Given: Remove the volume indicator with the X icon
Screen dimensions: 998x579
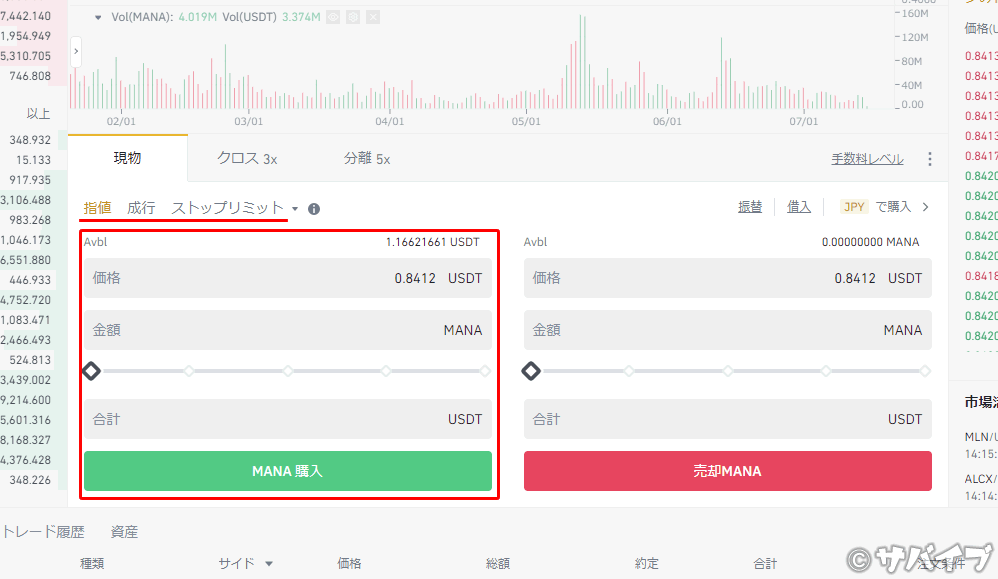Looking at the screenshot, I should (x=373, y=17).
